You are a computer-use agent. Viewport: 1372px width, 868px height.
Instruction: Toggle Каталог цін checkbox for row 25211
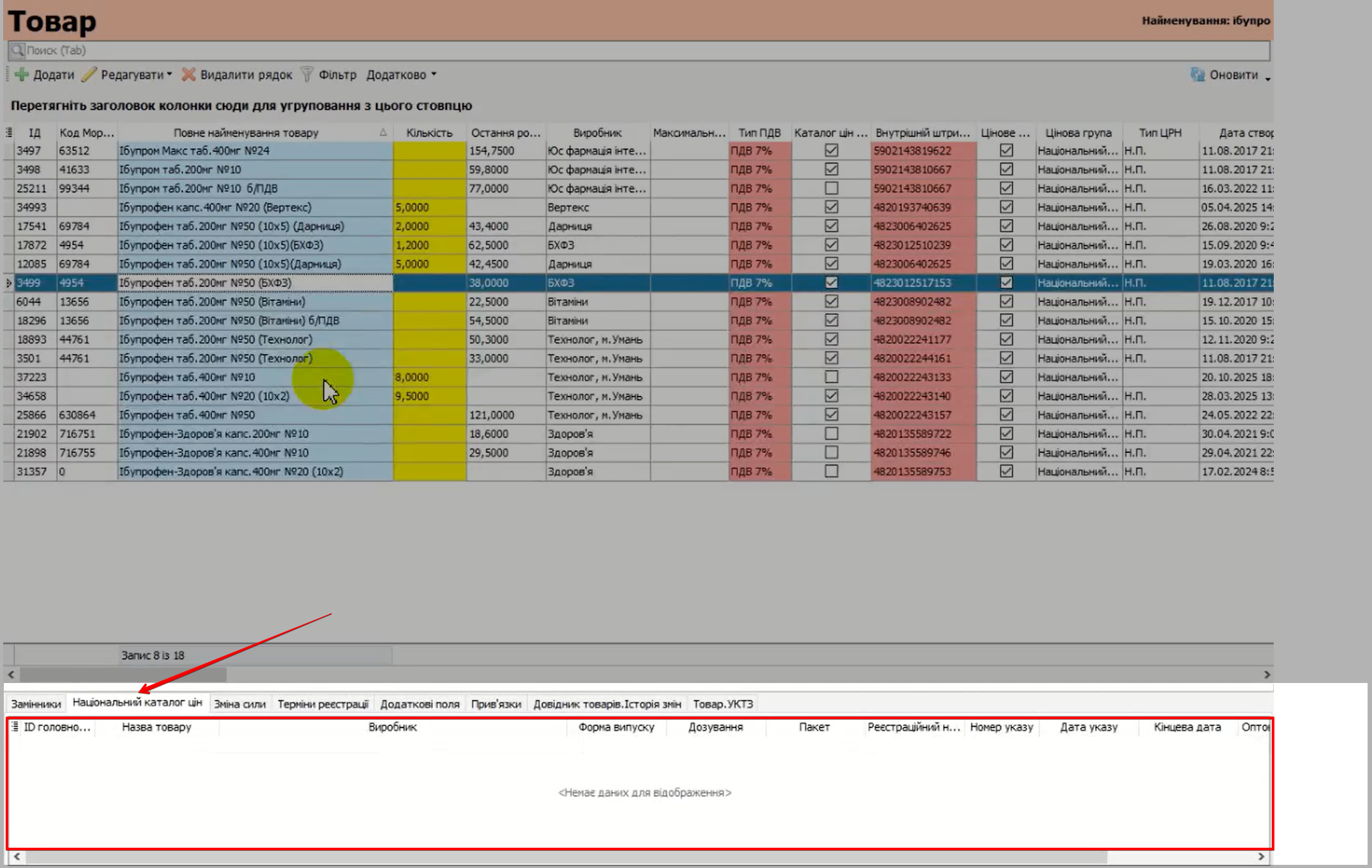pyautogui.click(x=831, y=188)
